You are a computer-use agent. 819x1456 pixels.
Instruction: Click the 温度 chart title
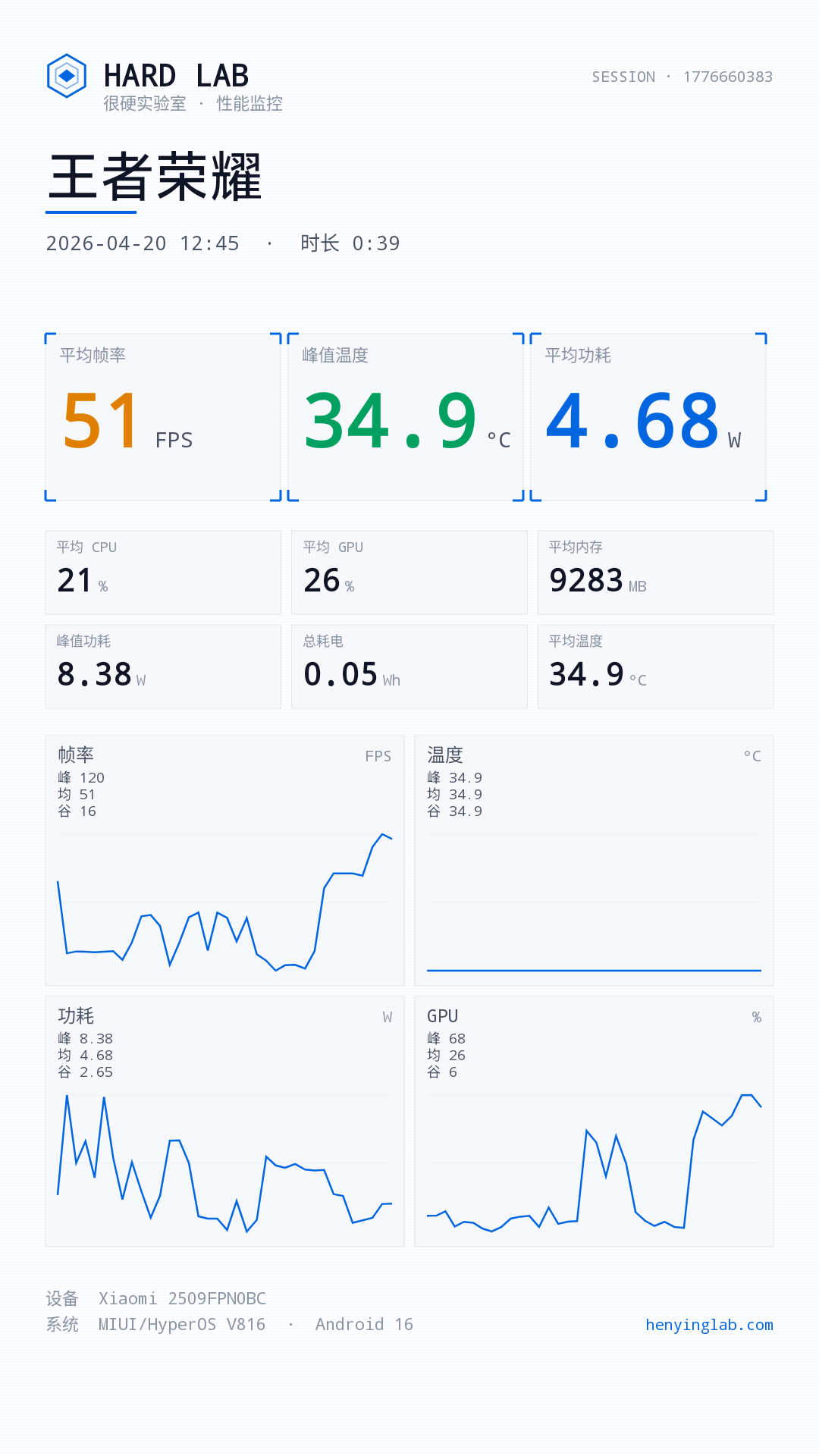(445, 755)
